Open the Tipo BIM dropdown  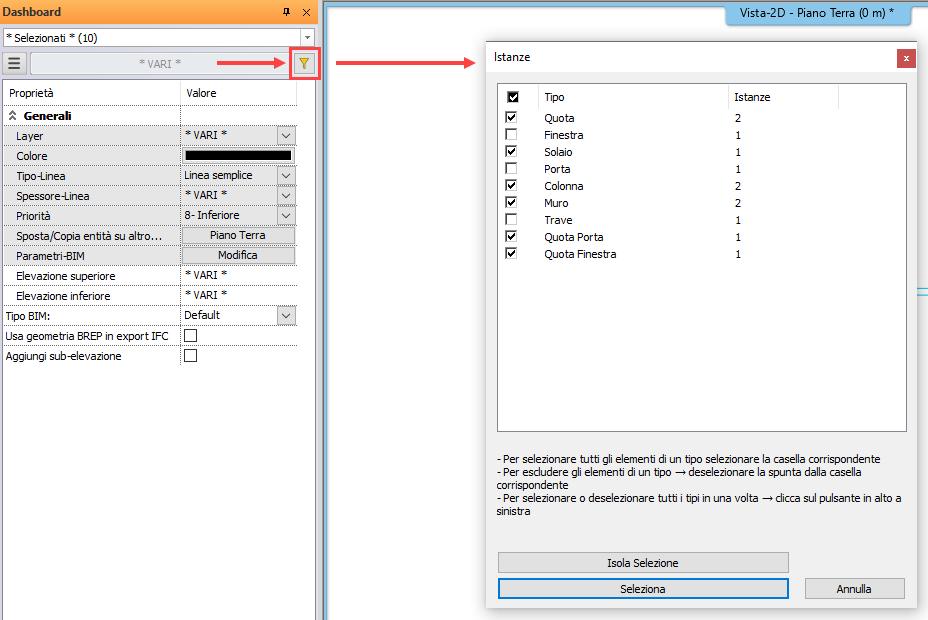point(286,316)
